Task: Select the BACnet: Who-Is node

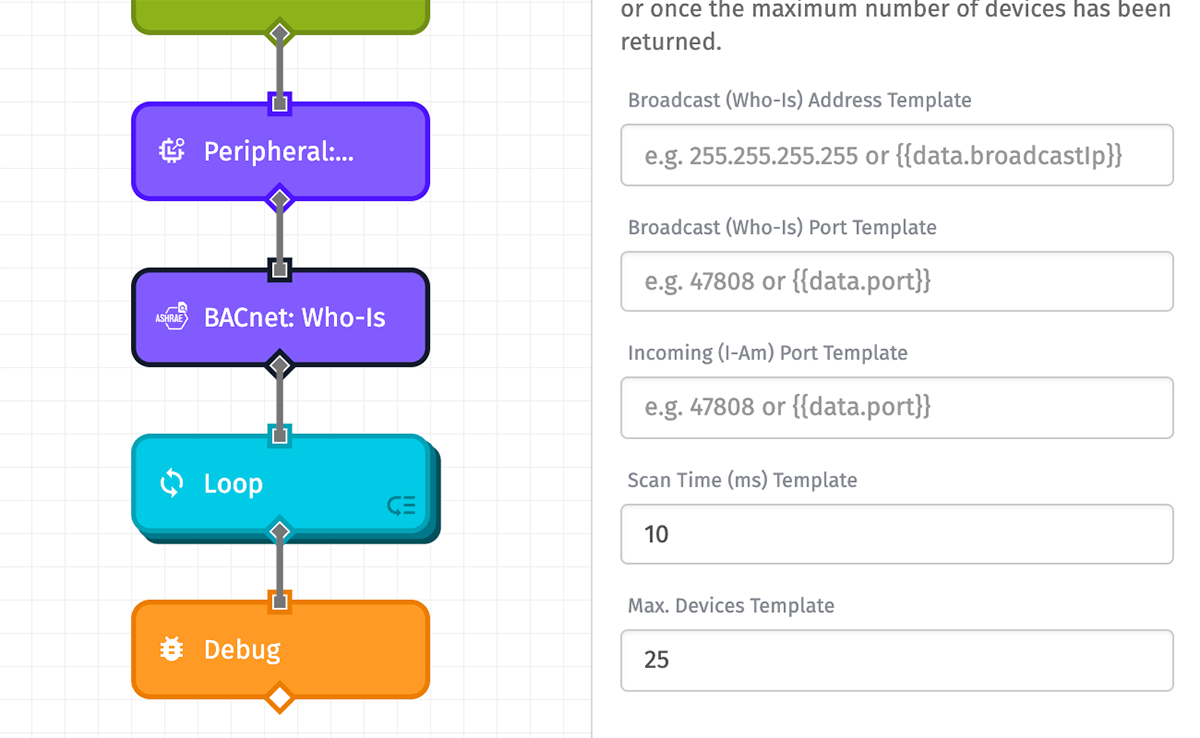Action: coord(280,317)
